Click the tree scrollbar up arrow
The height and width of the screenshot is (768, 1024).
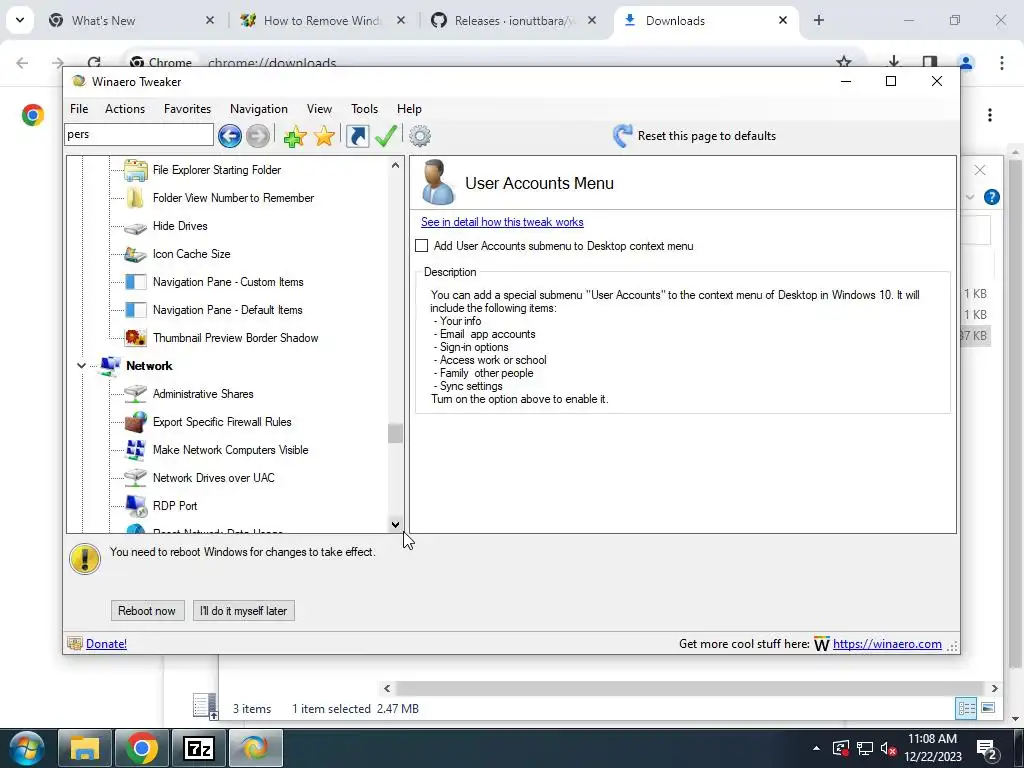[395, 165]
